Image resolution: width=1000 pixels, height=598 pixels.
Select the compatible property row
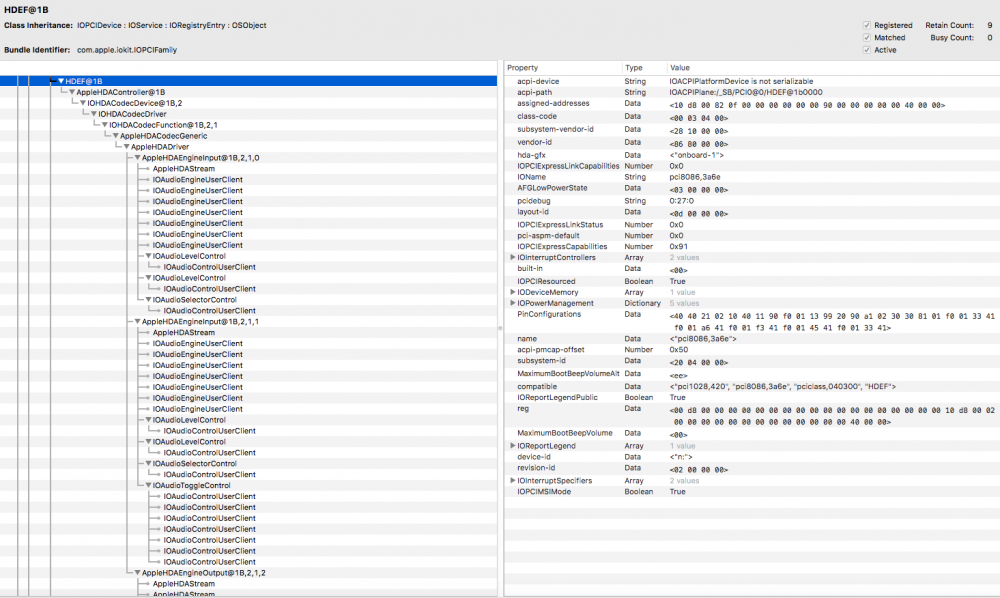pos(752,386)
